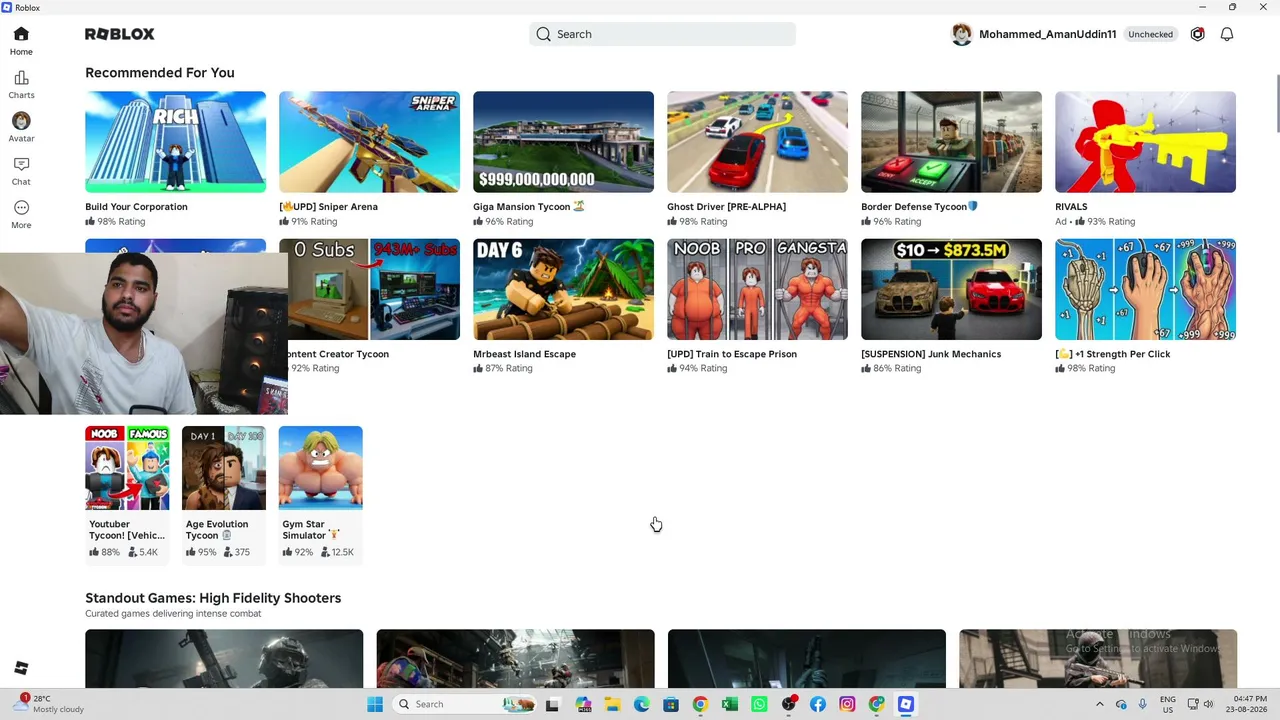Open Standout Games: High Fidelity Shooters heading
Screen dimensions: 1280x720
click(213, 598)
